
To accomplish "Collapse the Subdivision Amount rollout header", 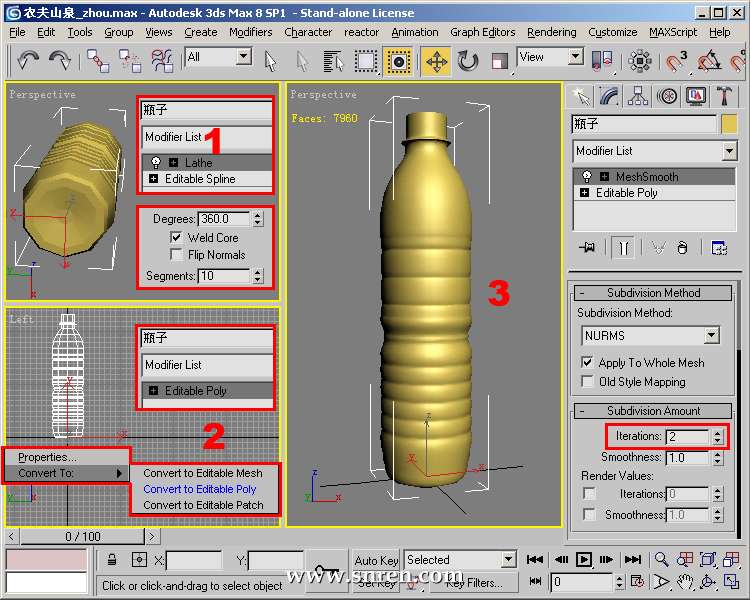I will (x=653, y=411).
